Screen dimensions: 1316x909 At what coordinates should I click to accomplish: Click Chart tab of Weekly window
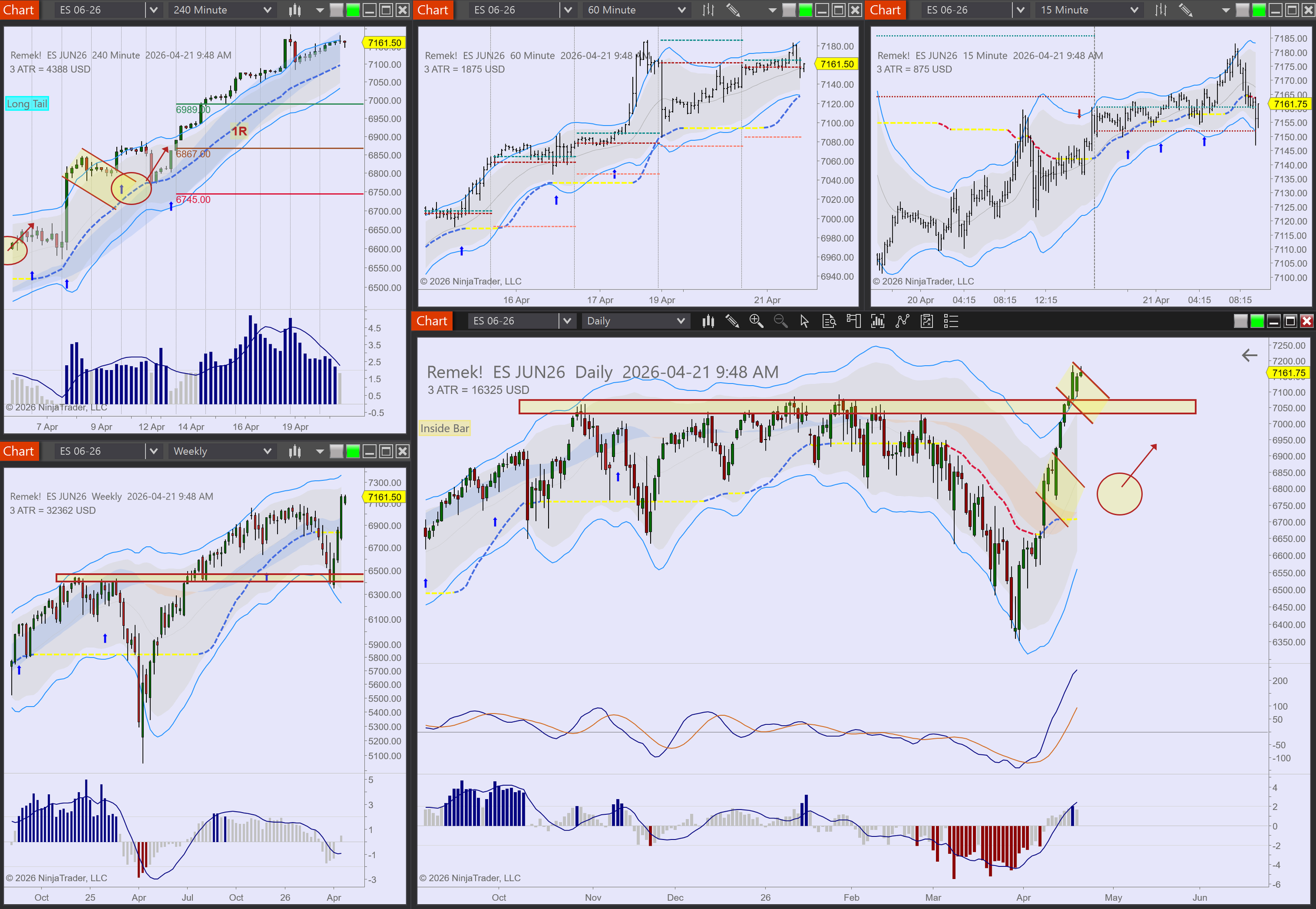19,451
